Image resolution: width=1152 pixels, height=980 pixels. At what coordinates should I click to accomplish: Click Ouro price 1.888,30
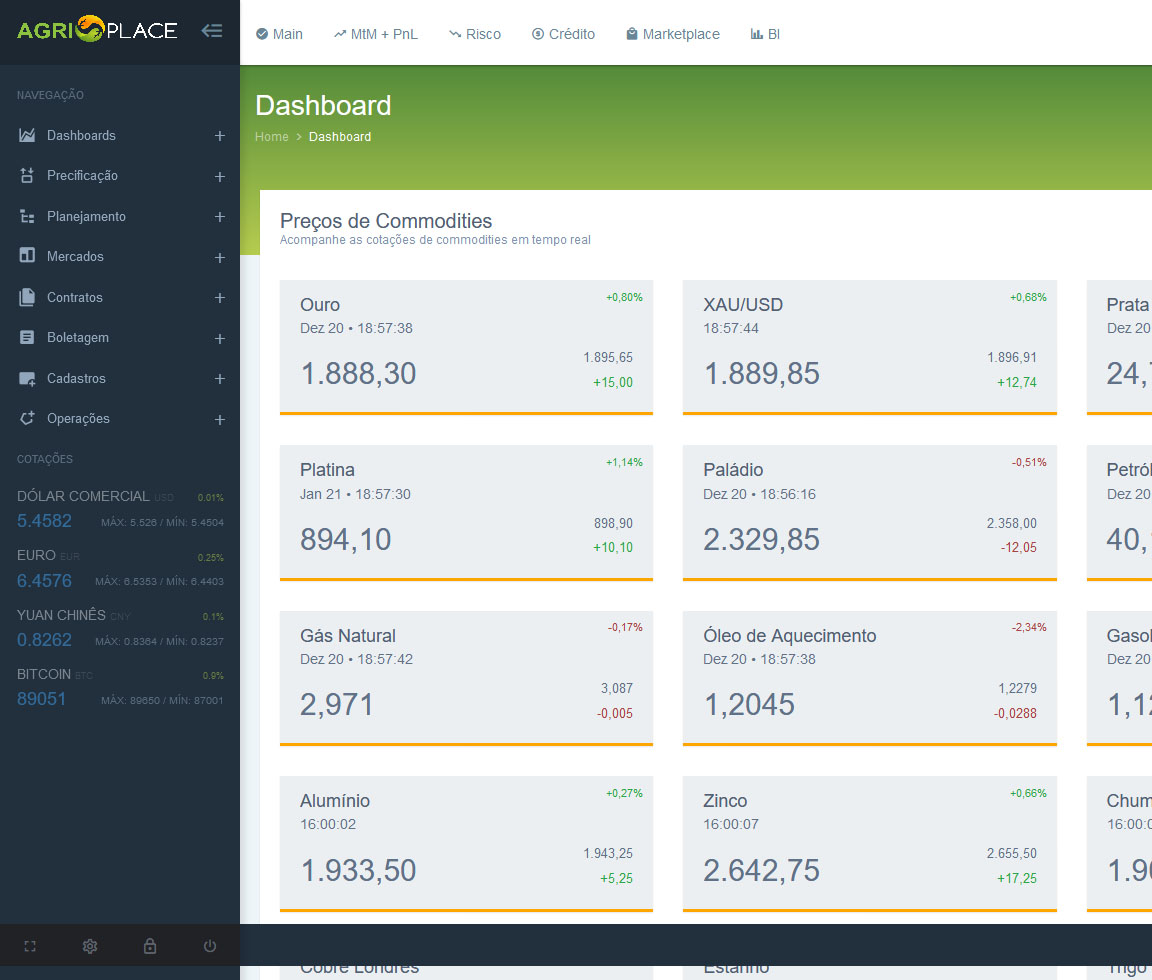pos(359,373)
